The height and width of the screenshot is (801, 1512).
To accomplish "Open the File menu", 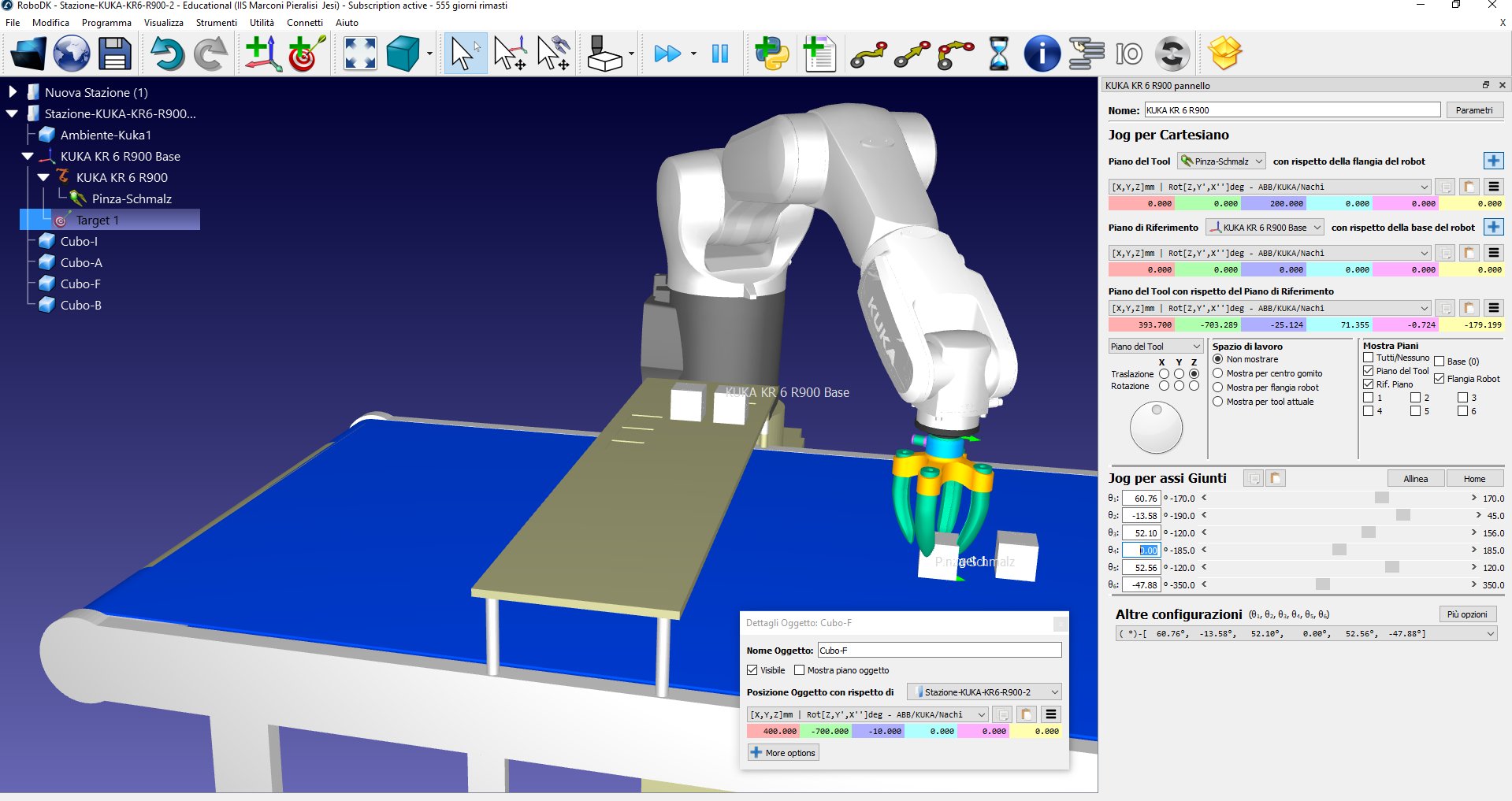I will coord(13,23).
